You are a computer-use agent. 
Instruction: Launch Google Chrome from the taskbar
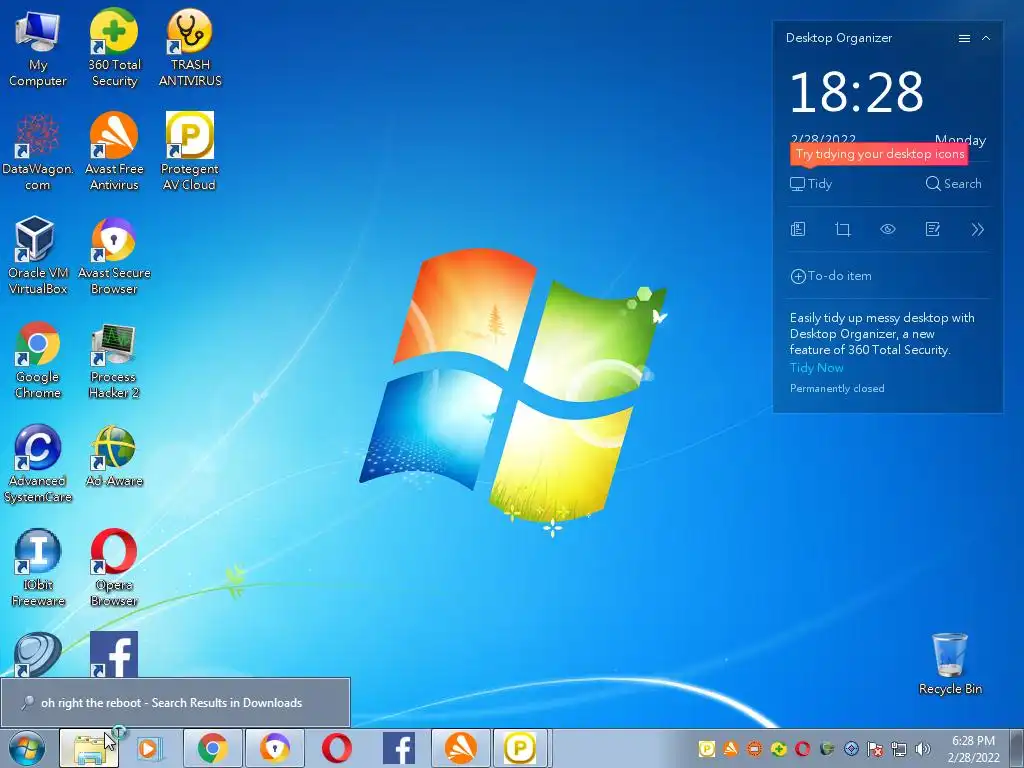pyautogui.click(x=213, y=748)
